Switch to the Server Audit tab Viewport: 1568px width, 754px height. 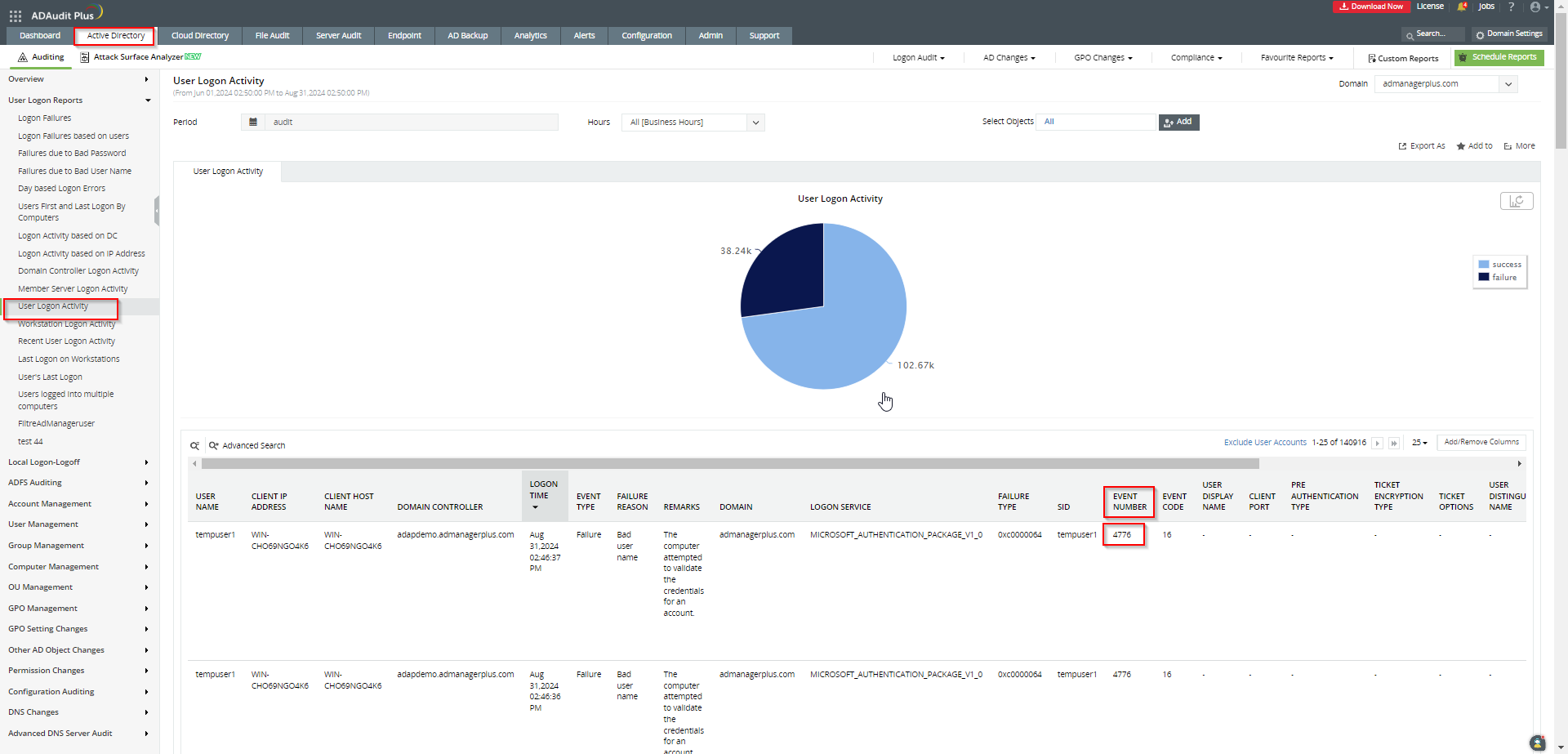coord(338,36)
